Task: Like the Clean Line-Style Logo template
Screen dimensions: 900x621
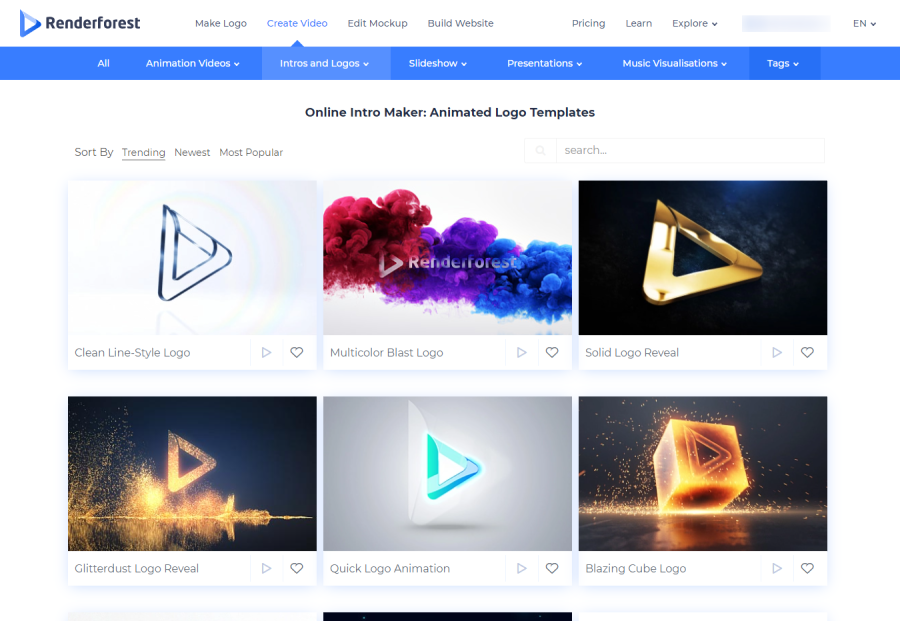Action: tap(297, 352)
